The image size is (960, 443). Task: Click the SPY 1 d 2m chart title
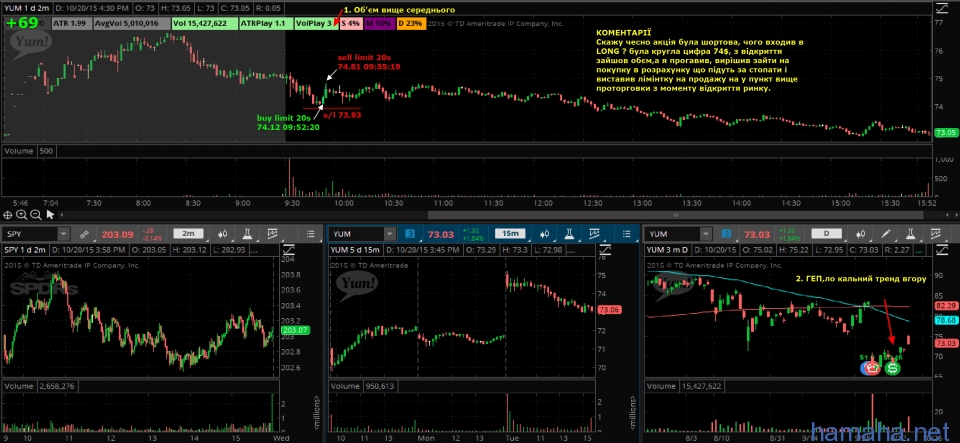[25, 250]
